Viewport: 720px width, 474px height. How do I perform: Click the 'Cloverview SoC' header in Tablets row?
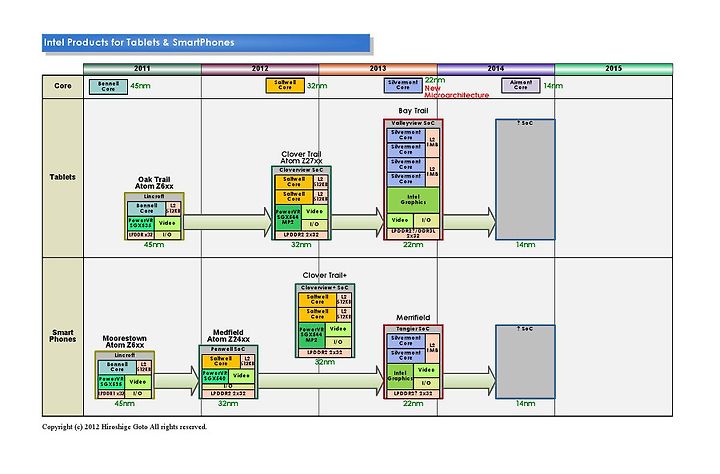pyautogui.click(x=301, y=170)
